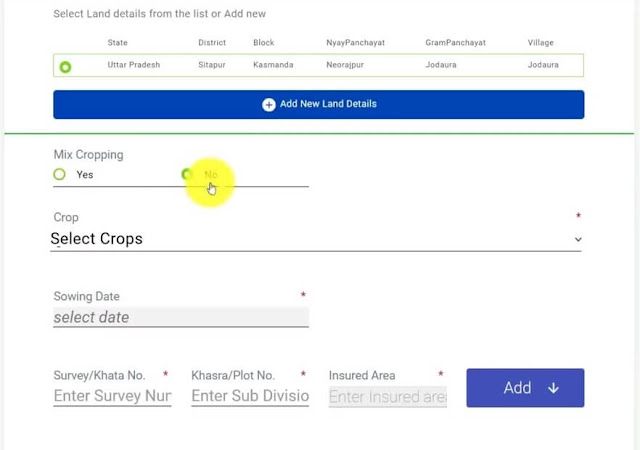Expand the Crop list using the chevron arrow

577,240
